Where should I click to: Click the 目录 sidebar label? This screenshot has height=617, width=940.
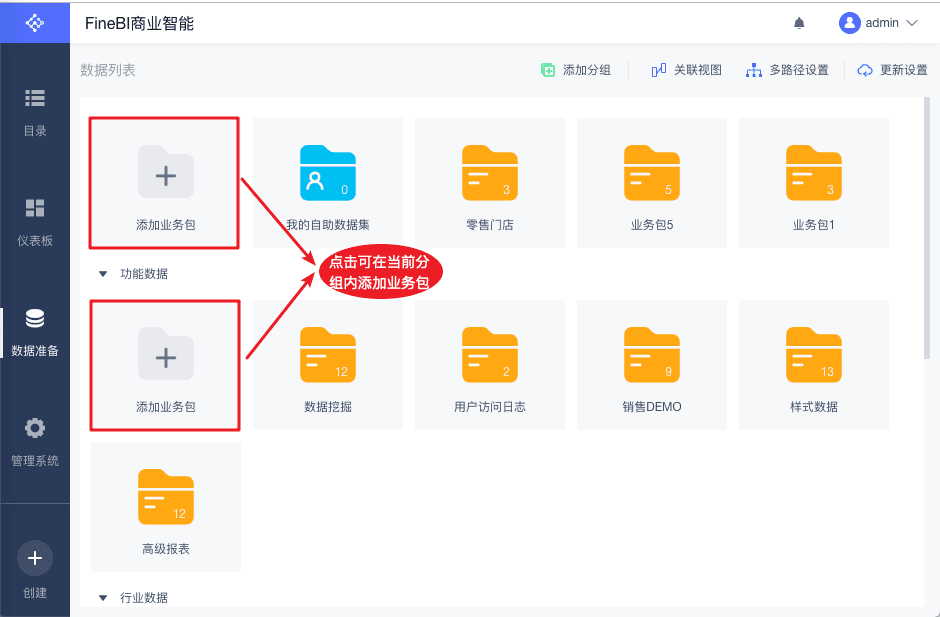35,131
